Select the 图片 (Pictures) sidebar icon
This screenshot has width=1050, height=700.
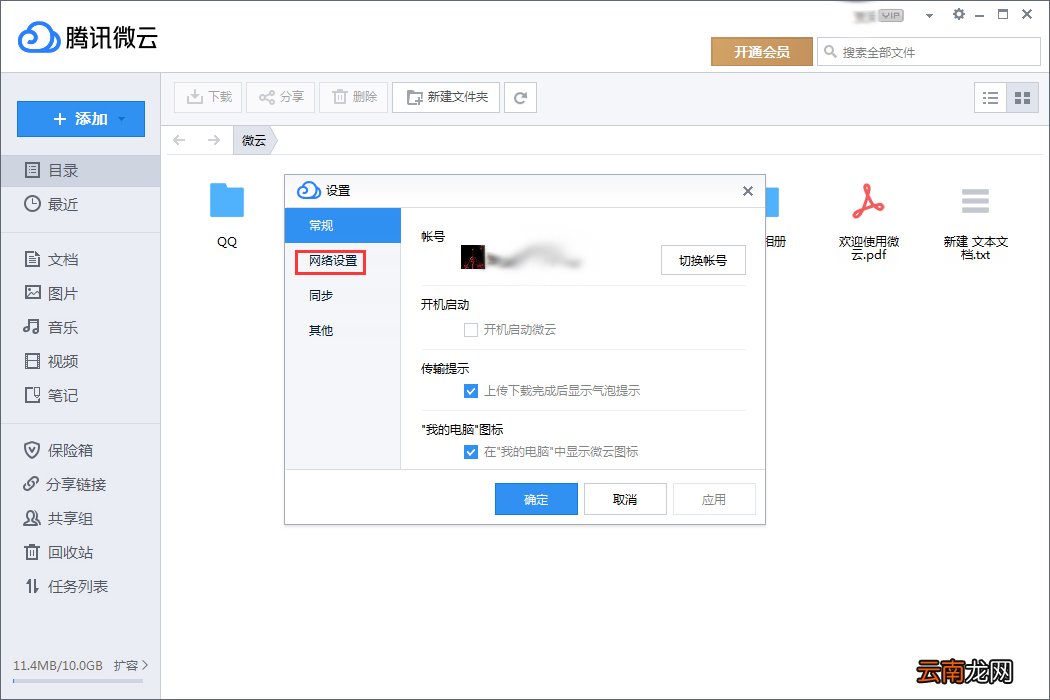[x=35, y=292]
